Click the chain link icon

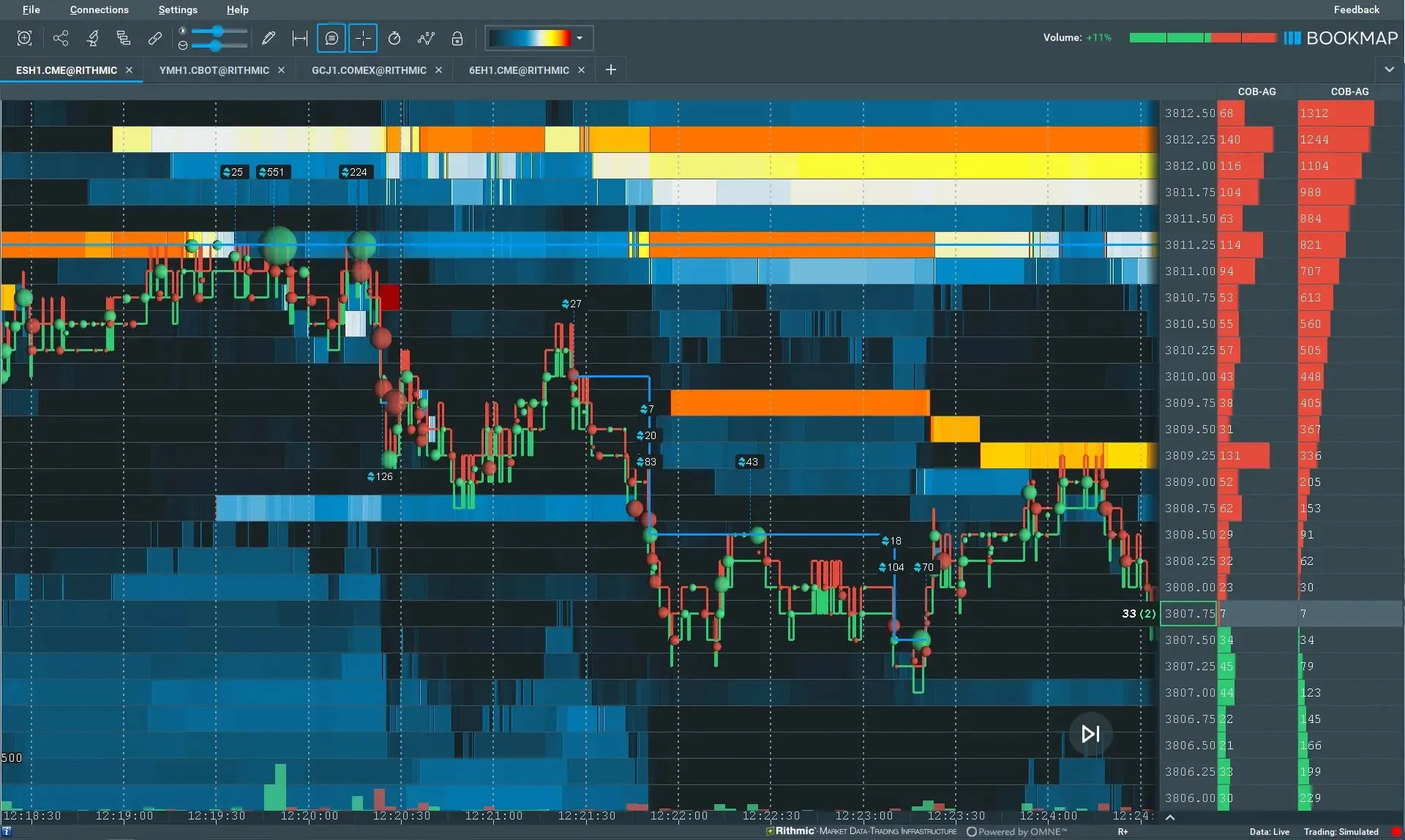click(x=154, y=38)
